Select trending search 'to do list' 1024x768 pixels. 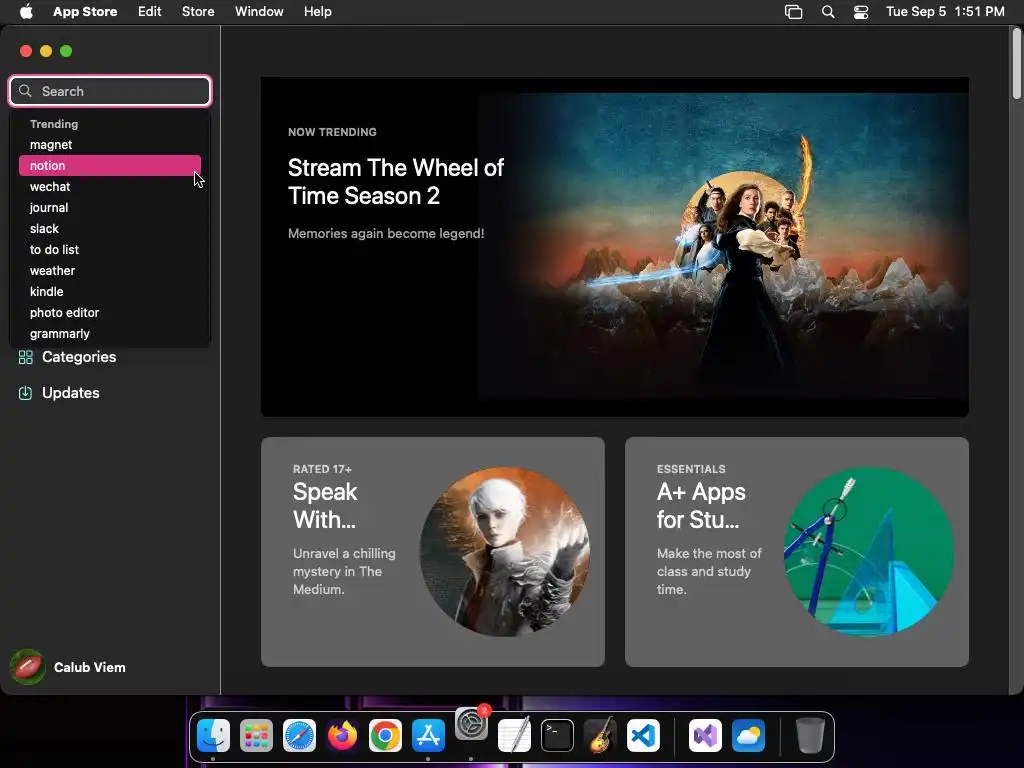[110, 249]
